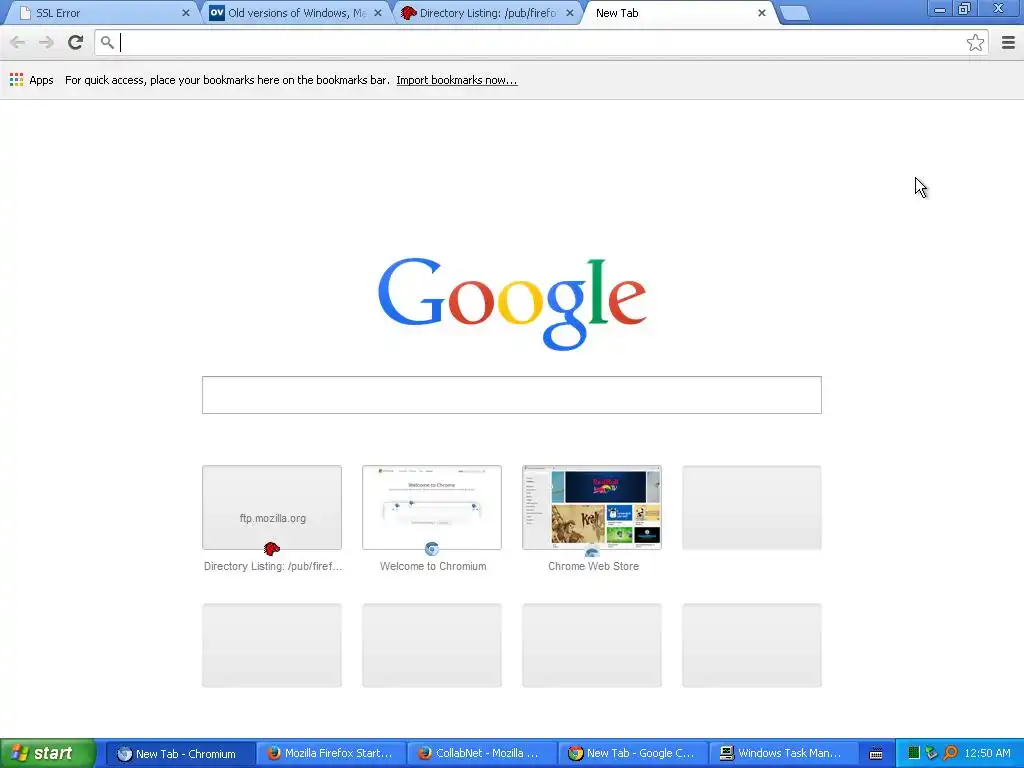
Task: Switch to Mozilla Firefox Start taskbar item
Action: click(x=331, y=754)
